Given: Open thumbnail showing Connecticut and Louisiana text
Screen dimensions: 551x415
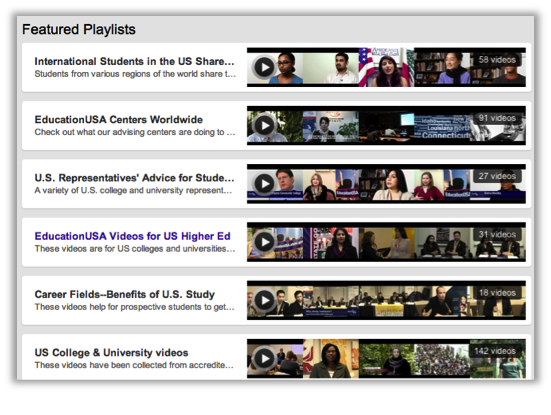Looking at the screenshot, I should tap(442, 126).
